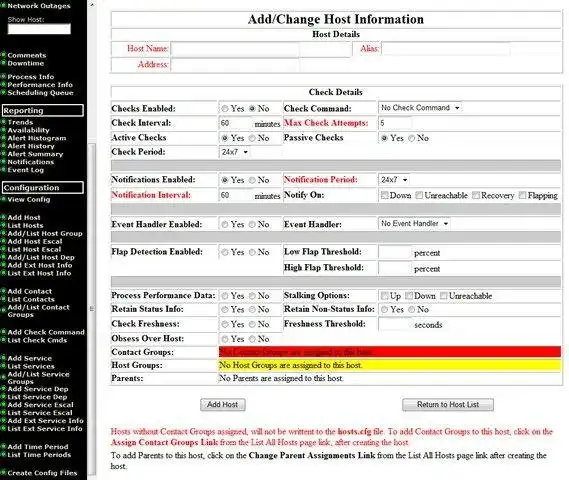Viewport: 569px width, 480px height.
Task: Focus the Alias input field
Action: pyautogui.click(x=446, y=49)
